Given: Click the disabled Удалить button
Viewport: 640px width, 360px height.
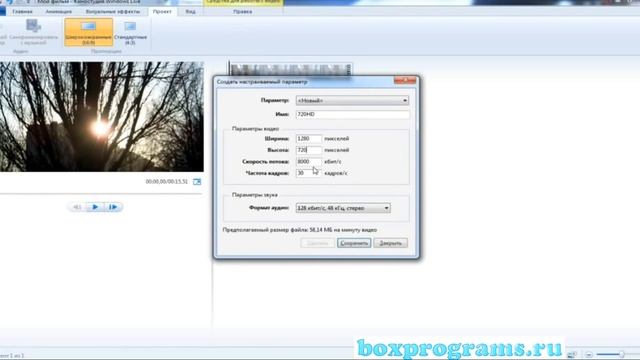Looking at the screenshot, I should (x=318, y=243).
